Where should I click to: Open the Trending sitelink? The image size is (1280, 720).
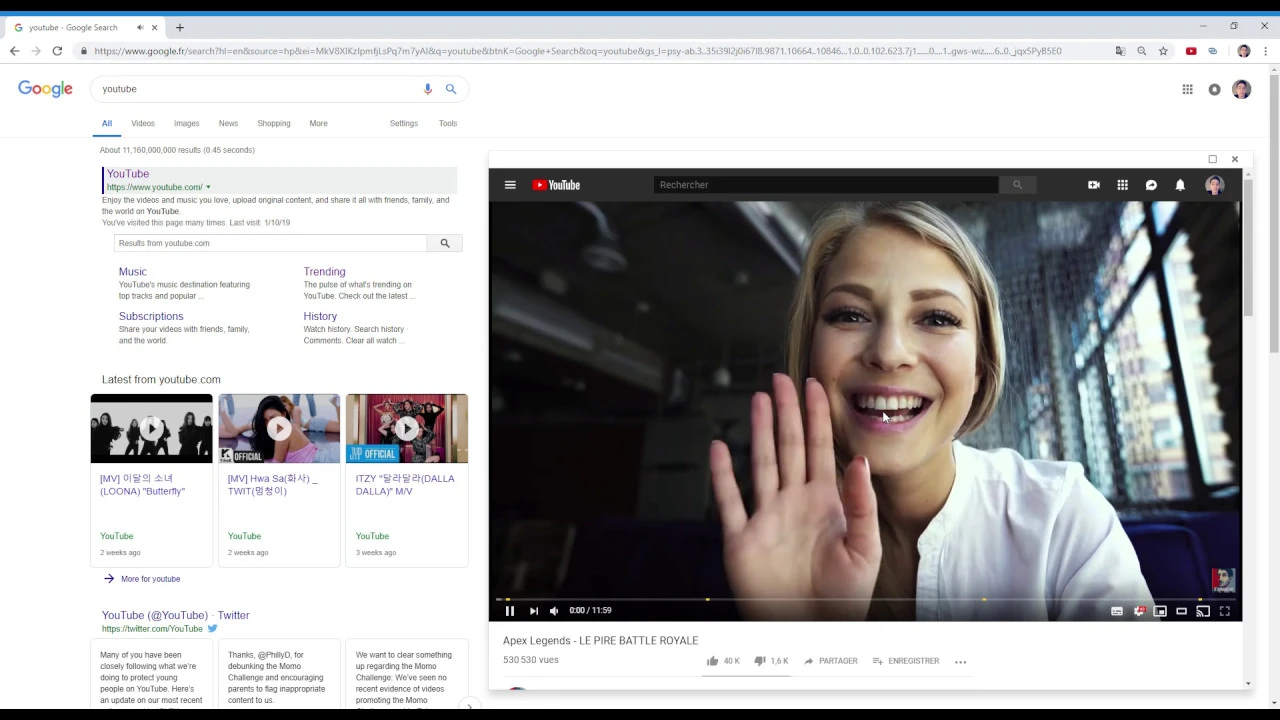(325, 272)
